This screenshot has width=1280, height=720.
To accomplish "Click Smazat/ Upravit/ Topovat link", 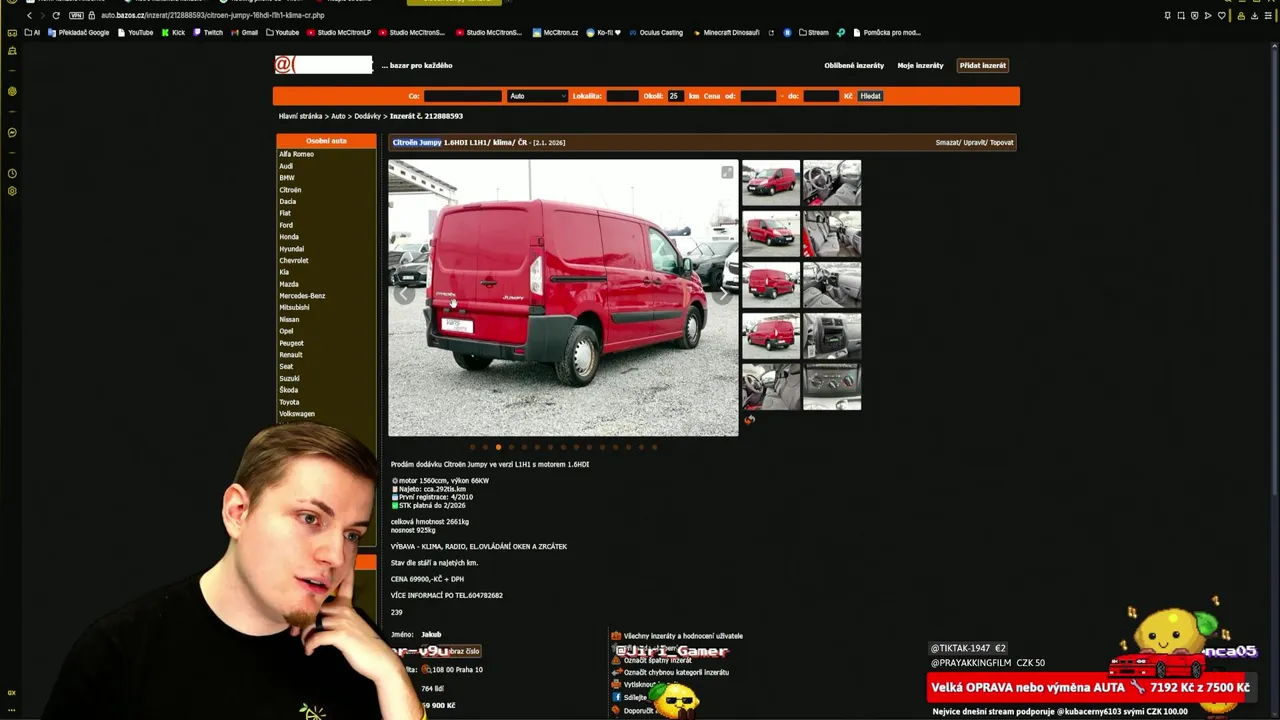I will coord(974,143).
